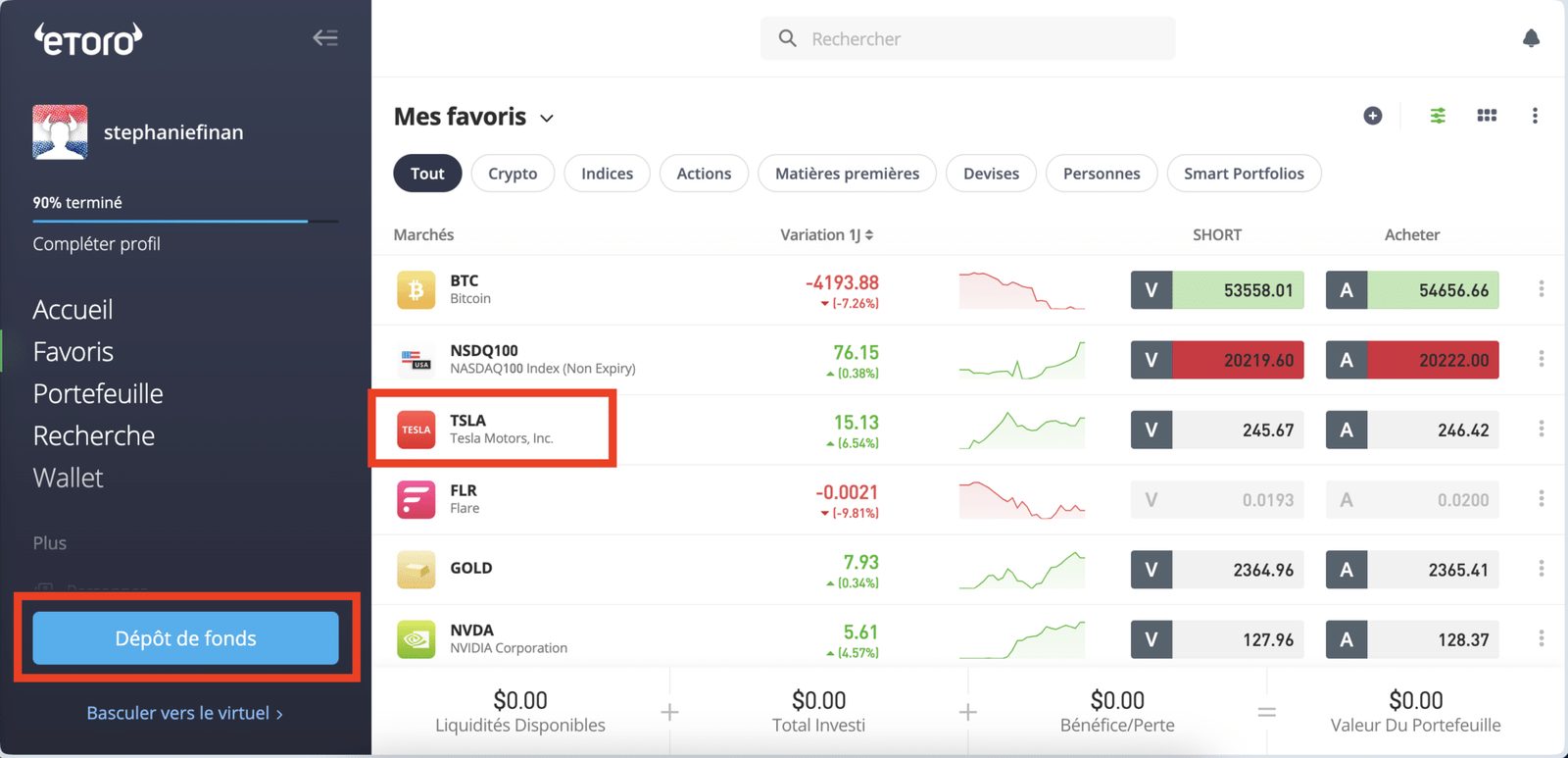The image size is (1568, 758).
Task: Open the NVDA NVIDIA Corporation market name
Action: click(509, 638)
